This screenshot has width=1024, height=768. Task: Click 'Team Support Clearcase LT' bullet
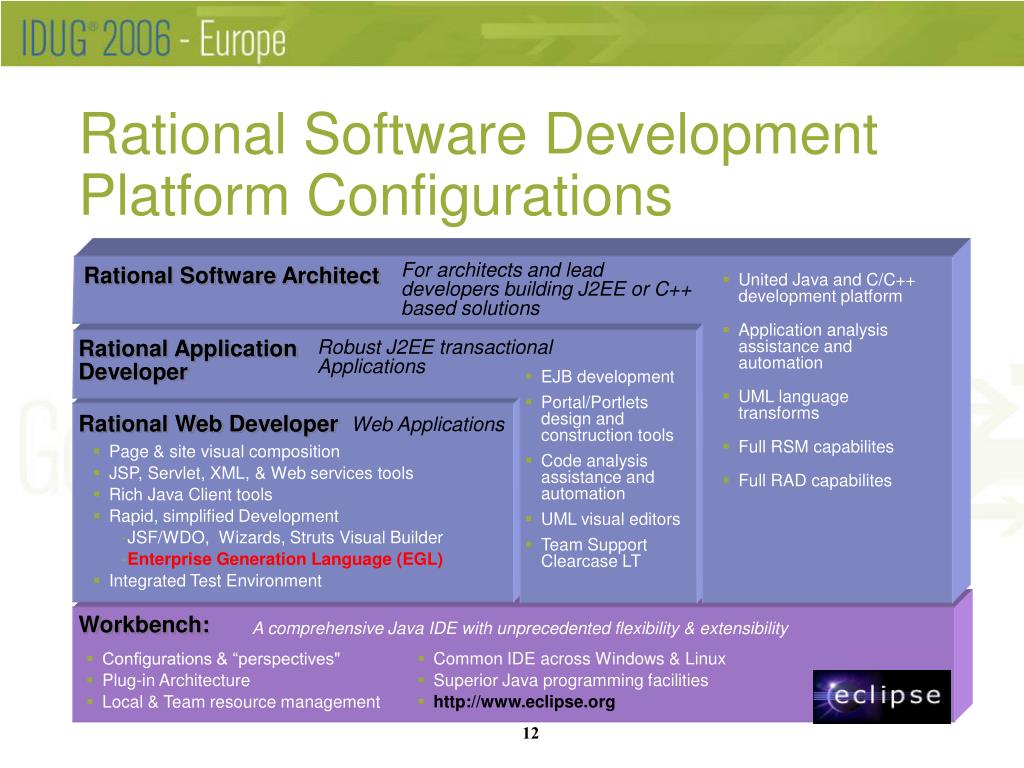pos(594,552)
